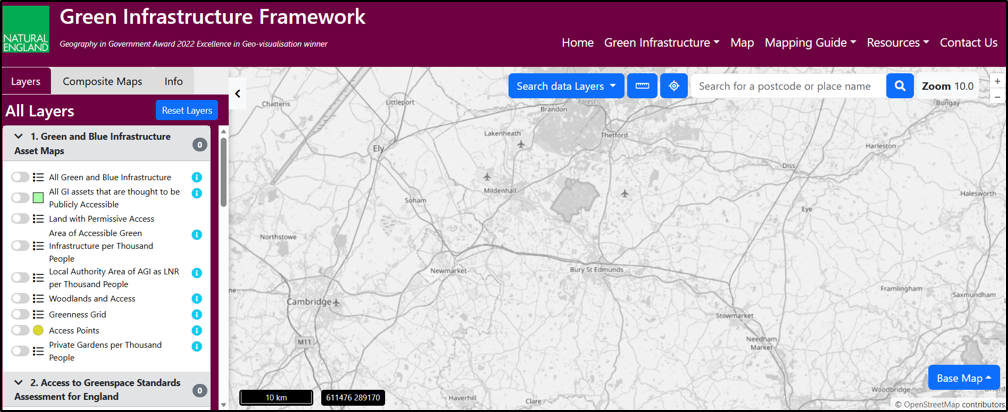Collapse the side panel with the arrow

point(237,94)
